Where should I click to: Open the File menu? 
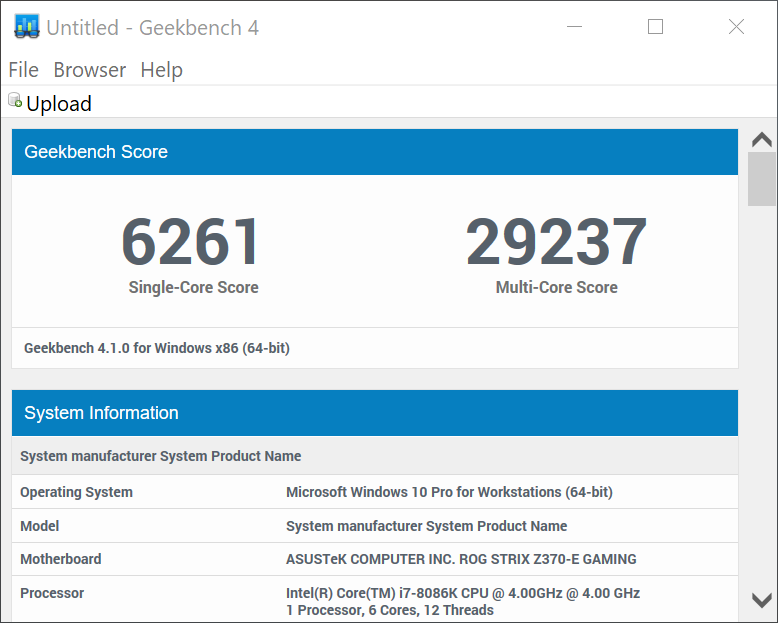pyautogui.click(x=23, y=70)
